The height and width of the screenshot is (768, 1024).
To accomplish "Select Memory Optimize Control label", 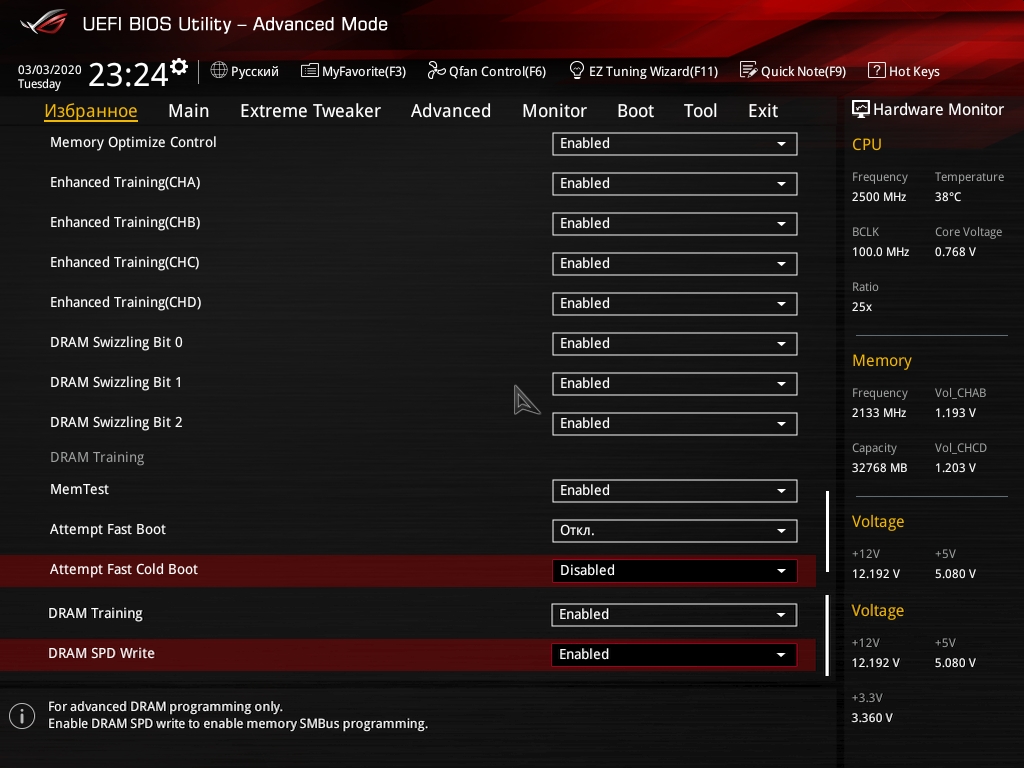I will [133, 142].
